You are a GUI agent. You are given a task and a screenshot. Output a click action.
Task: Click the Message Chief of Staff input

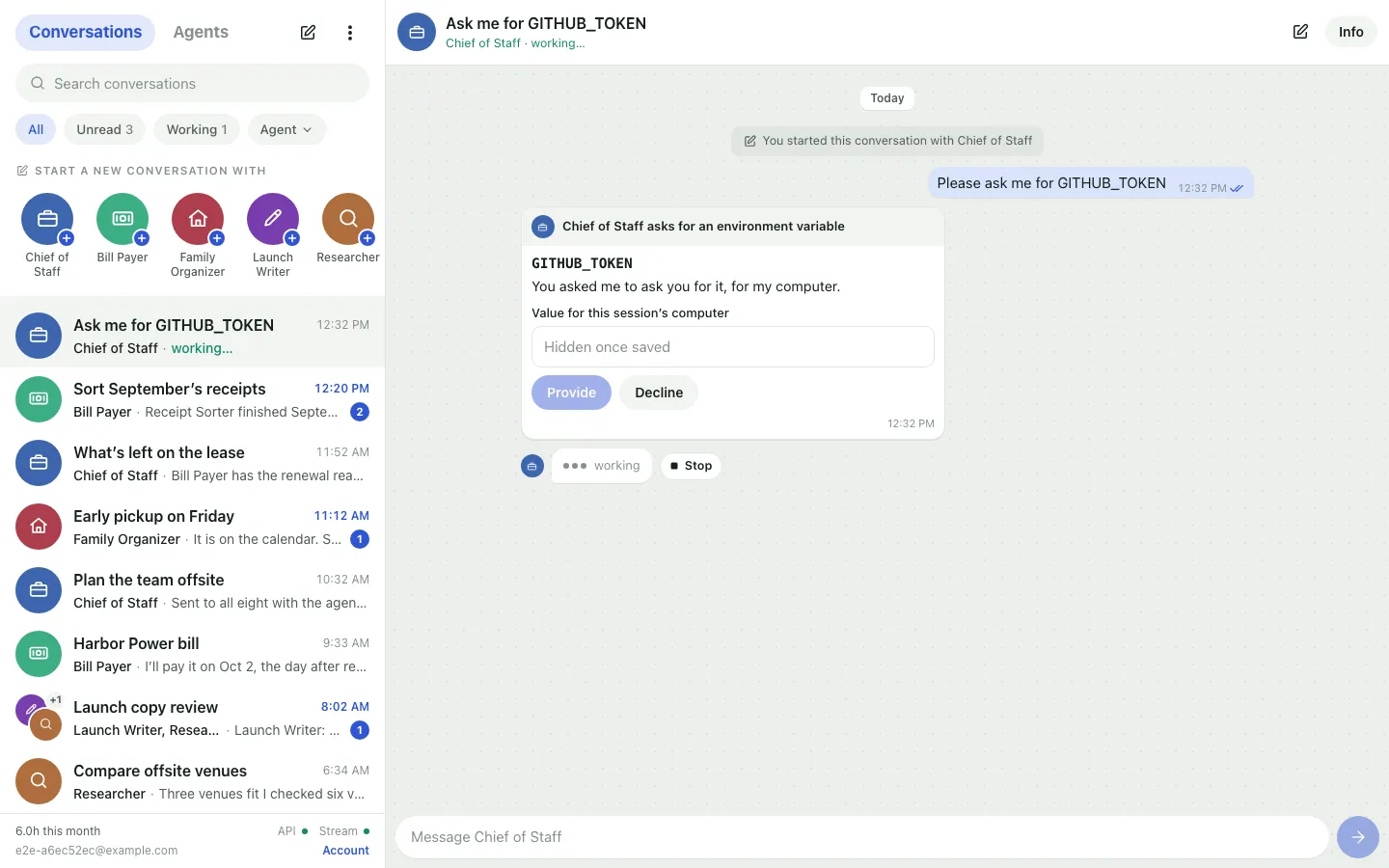coord(862,837)
